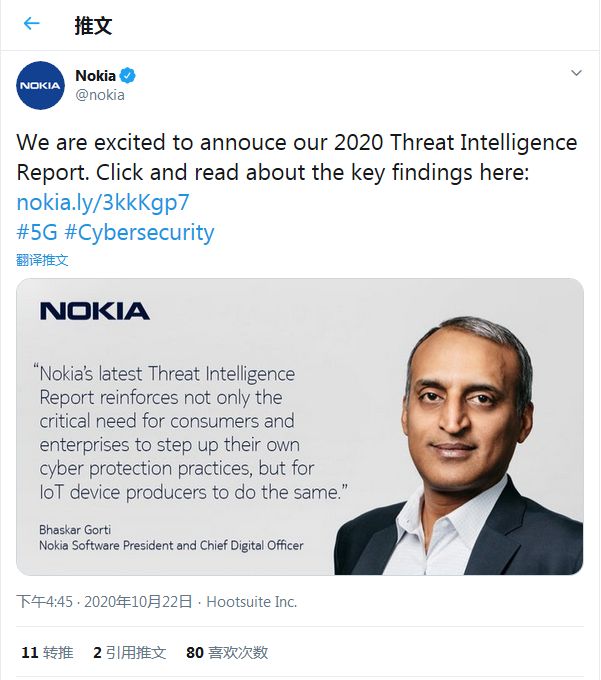Open the NOKIA logo inside the tweet image
601x680 pixels.
pos(95,311)
